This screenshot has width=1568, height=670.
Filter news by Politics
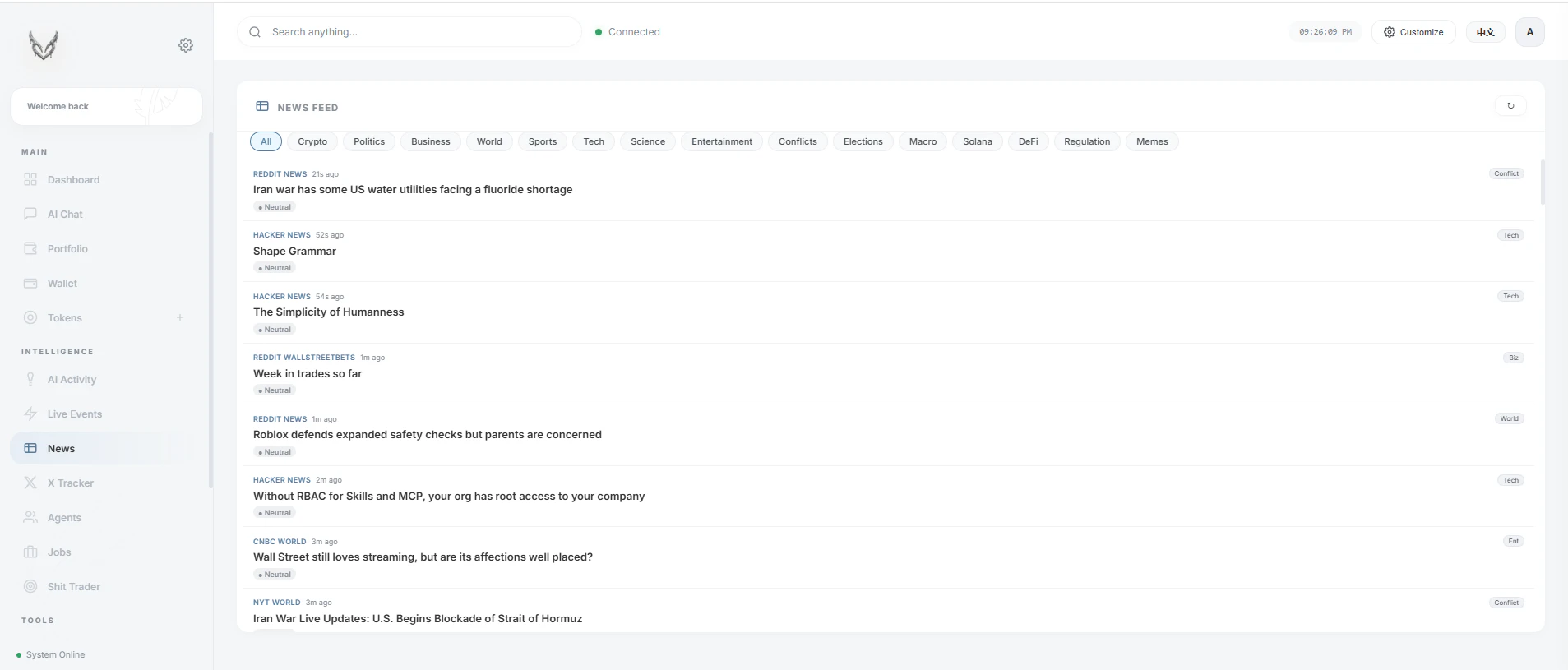tap(369, 141)
